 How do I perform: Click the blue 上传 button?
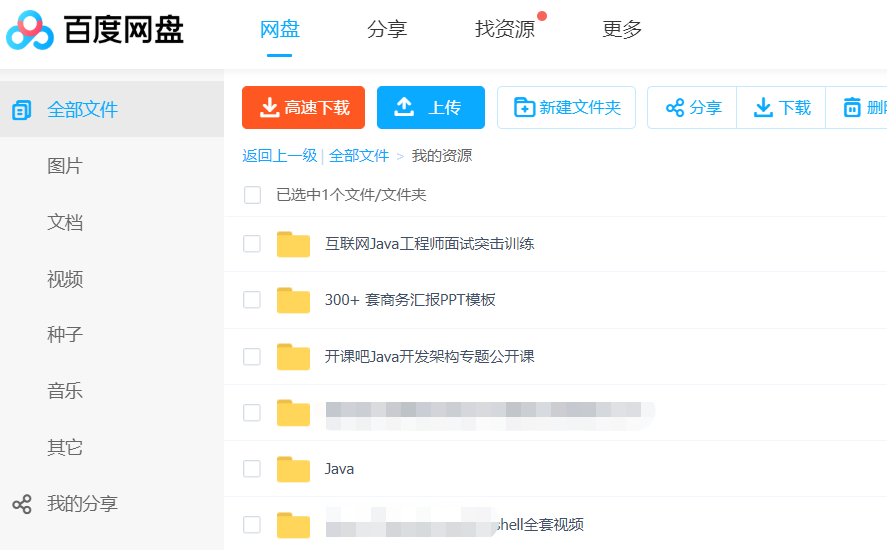click(431, 108)
